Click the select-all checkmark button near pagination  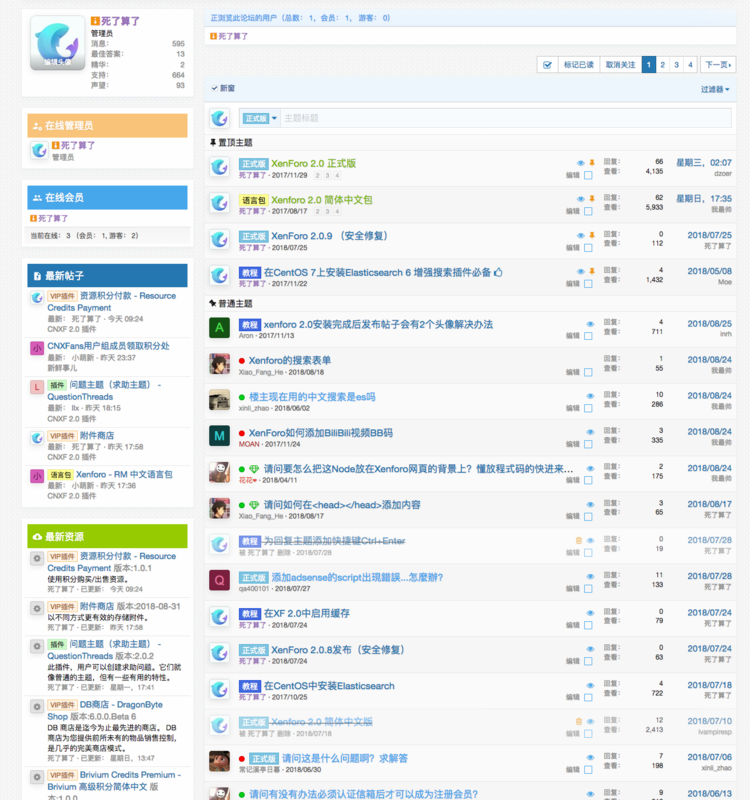tap(547, 65)
